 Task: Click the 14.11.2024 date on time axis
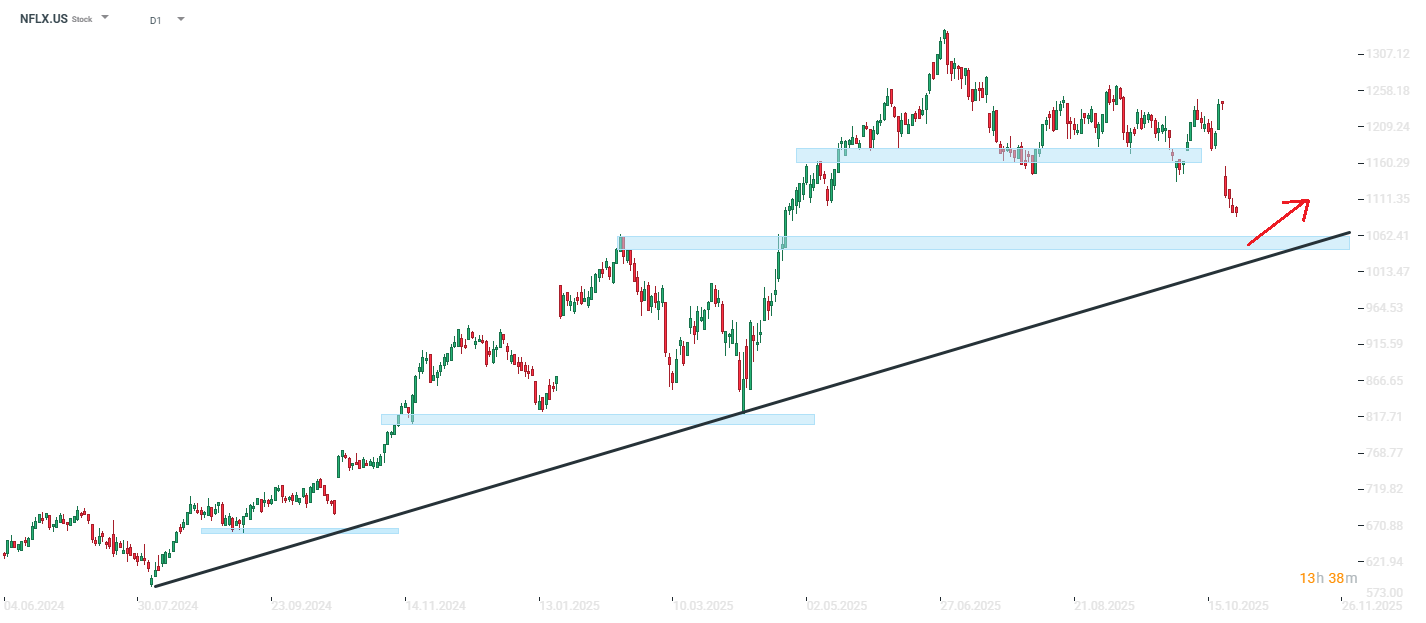[435, 606]
